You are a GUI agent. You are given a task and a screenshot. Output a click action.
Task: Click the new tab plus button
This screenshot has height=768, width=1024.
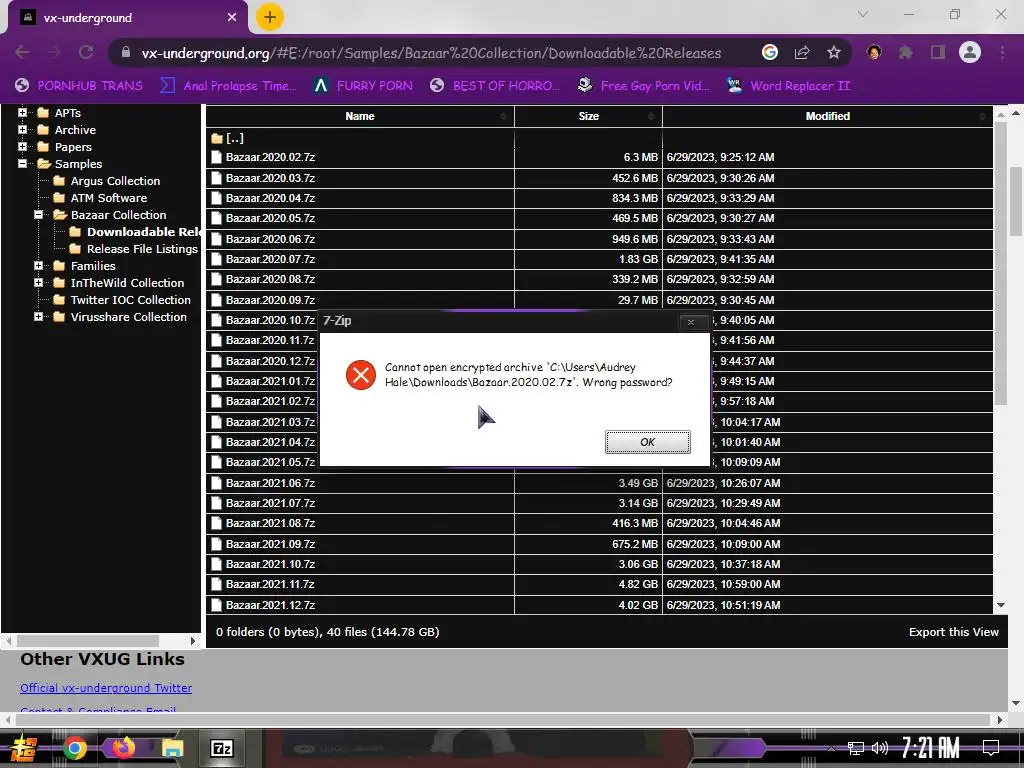tap(270, 18)
